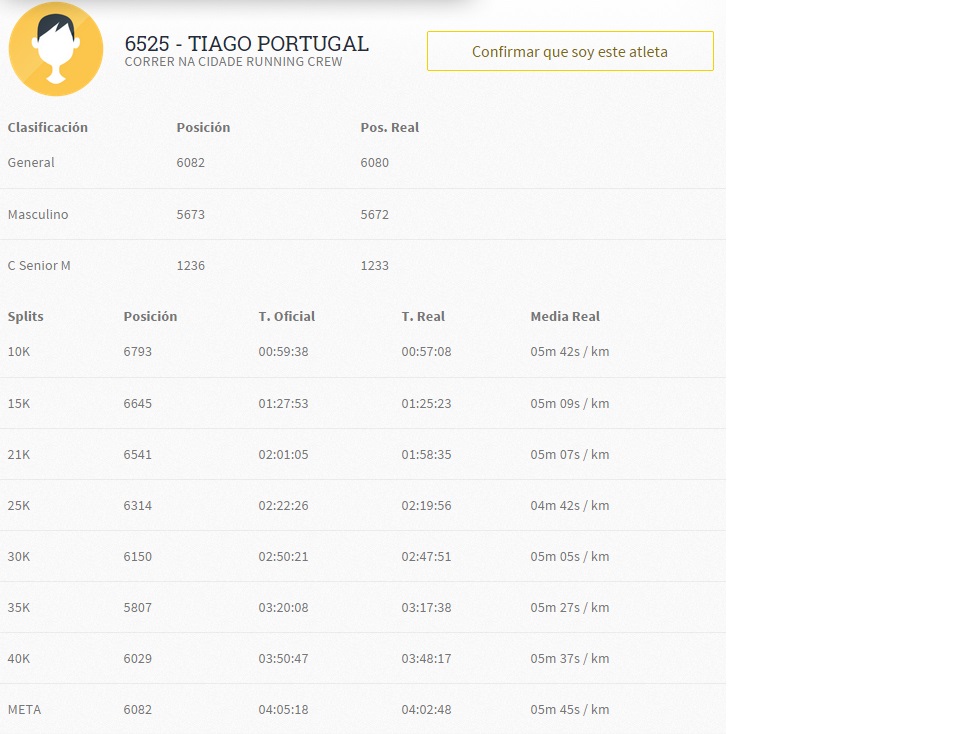Click the 40K pace '05m 37s / km'
The height and width of the screenshot is (734, 960).
[569, 658]
